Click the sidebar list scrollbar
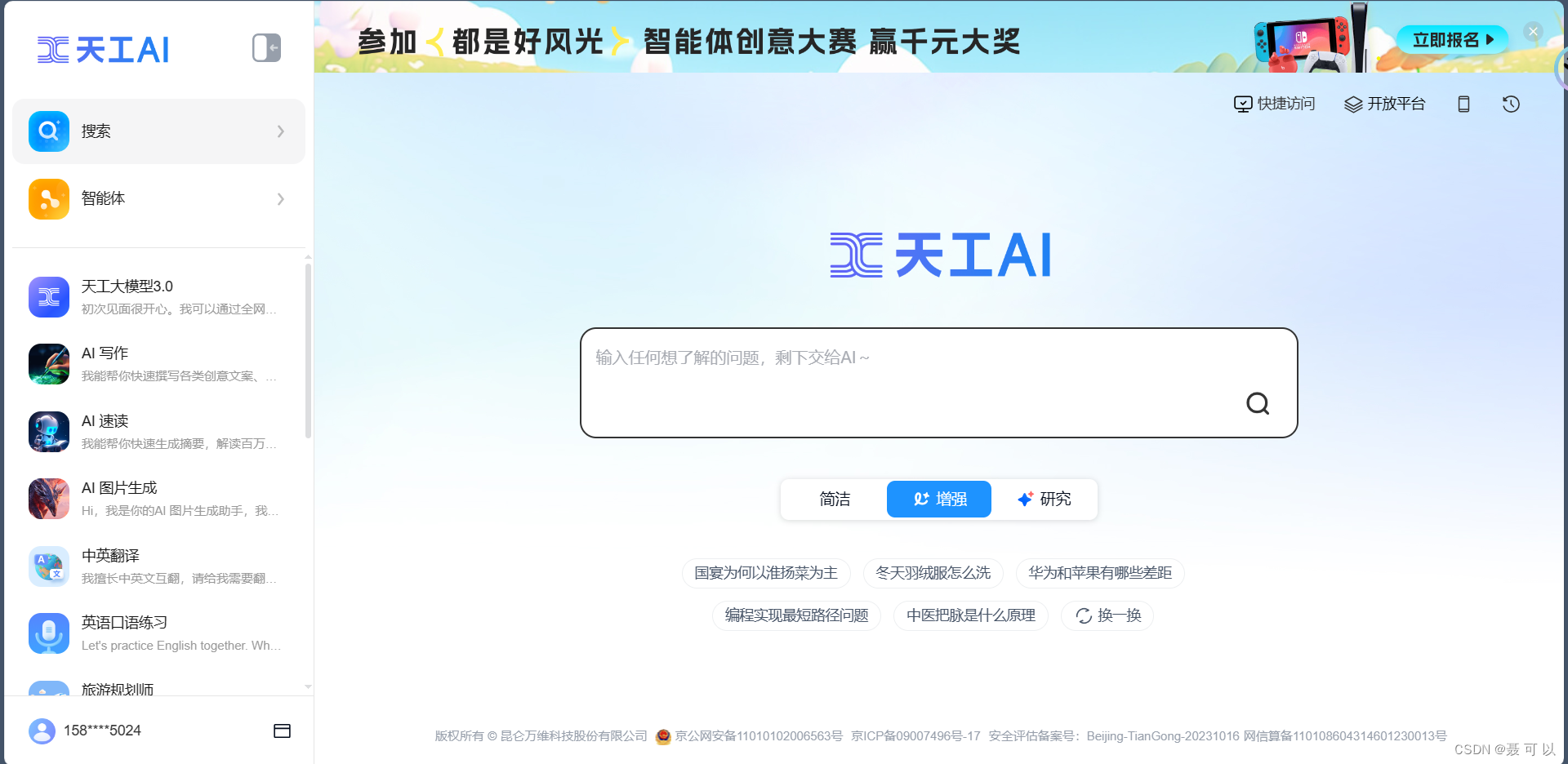Screen dimensions: 1568x764 (x=308, y=351)
